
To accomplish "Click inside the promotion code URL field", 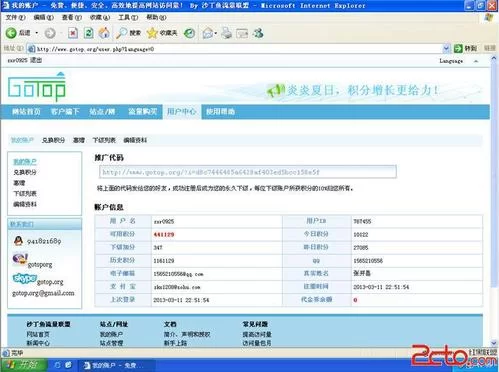I will pyautogui.click(x=248, y=172).
